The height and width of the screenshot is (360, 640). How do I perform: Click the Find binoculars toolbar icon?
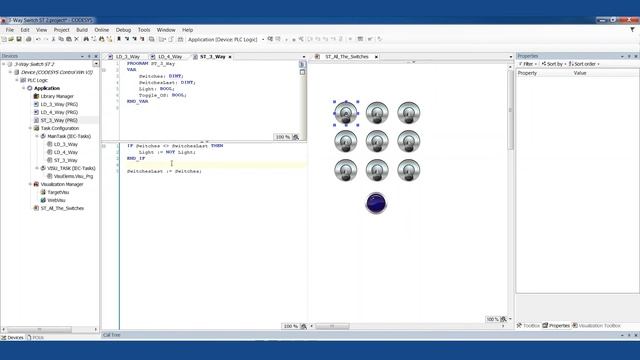point(86,39)
